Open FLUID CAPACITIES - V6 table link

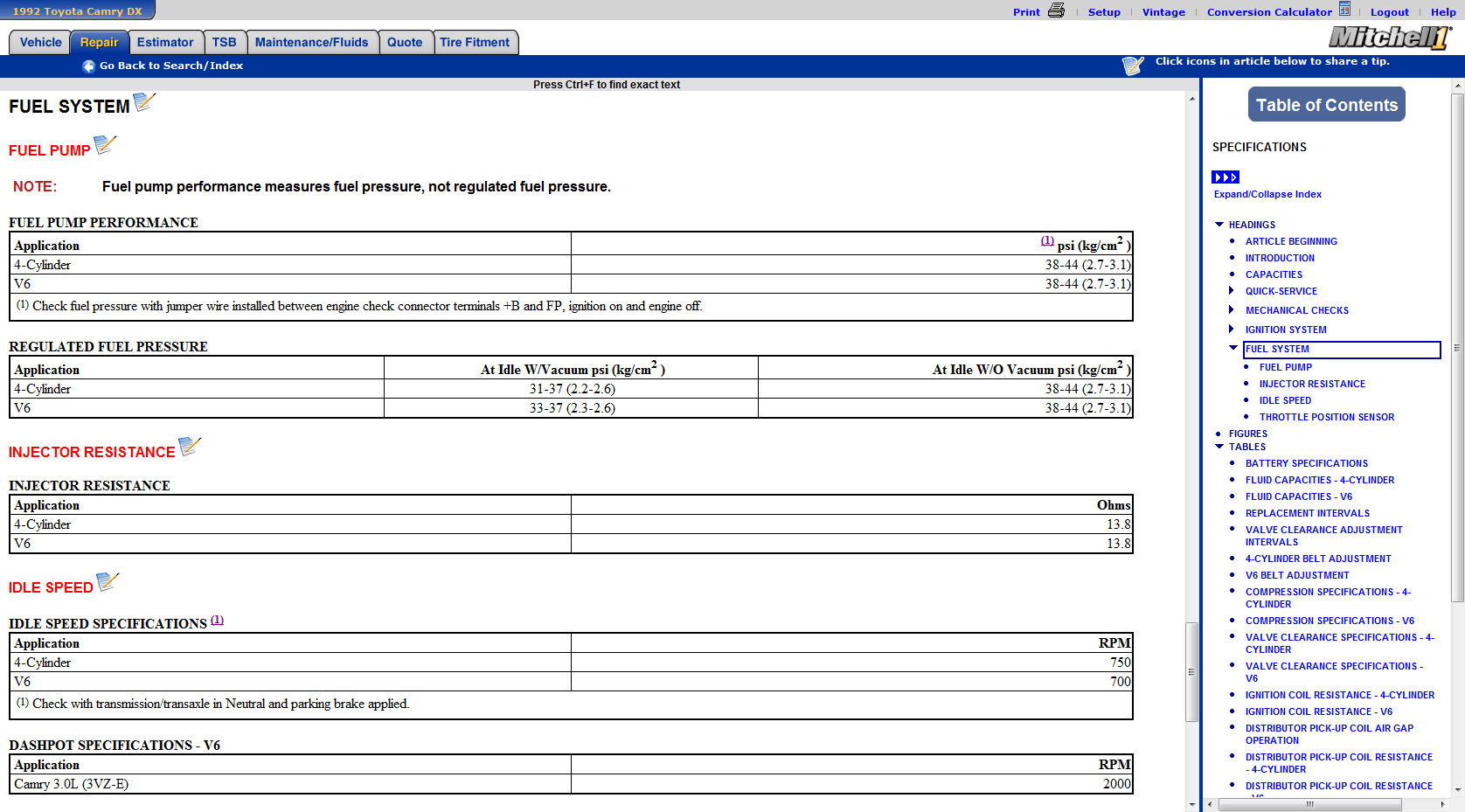tap(1299, 496)
